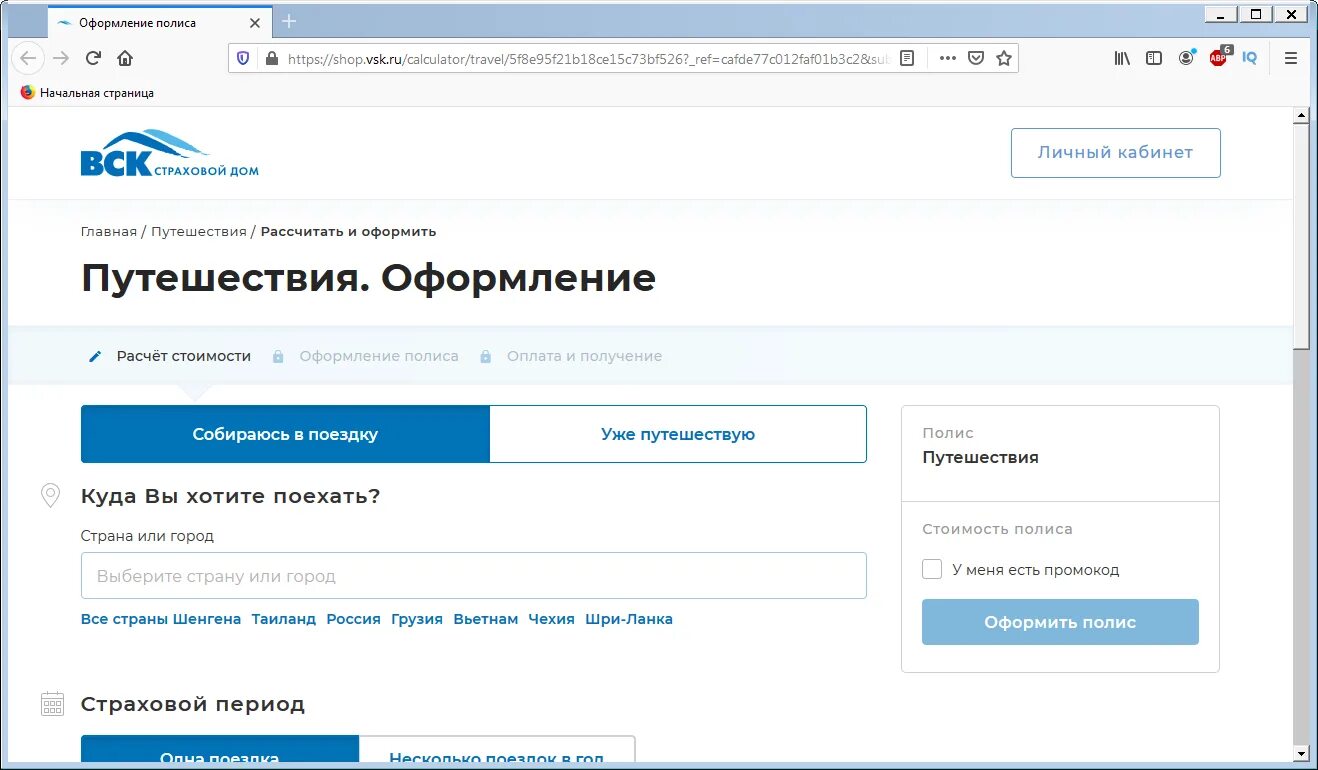Click the IQ extension icon
The height and width of the screenshot is (770, 1318).
click(1250, 58)
